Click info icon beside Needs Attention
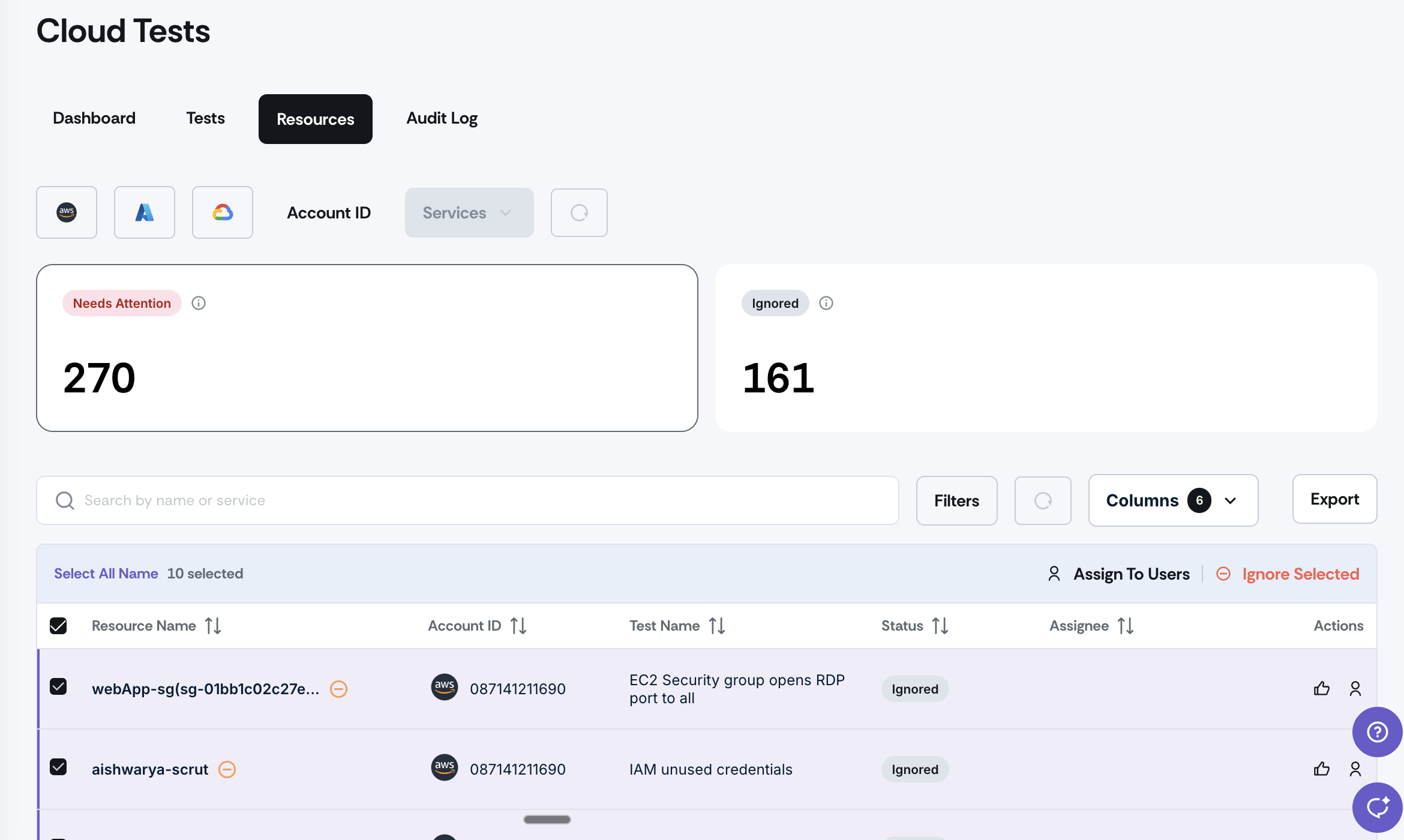The image size is (1404, 840). tap(199, 303)
